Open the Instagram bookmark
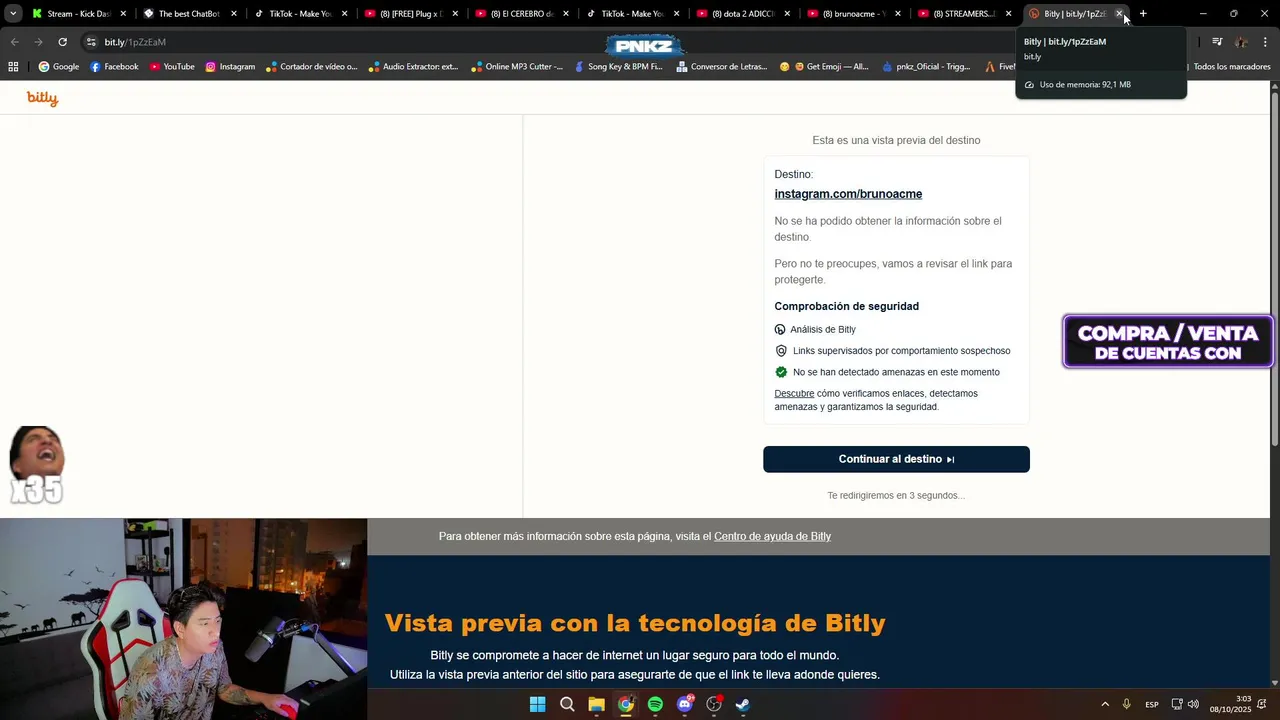 (230, 67)
